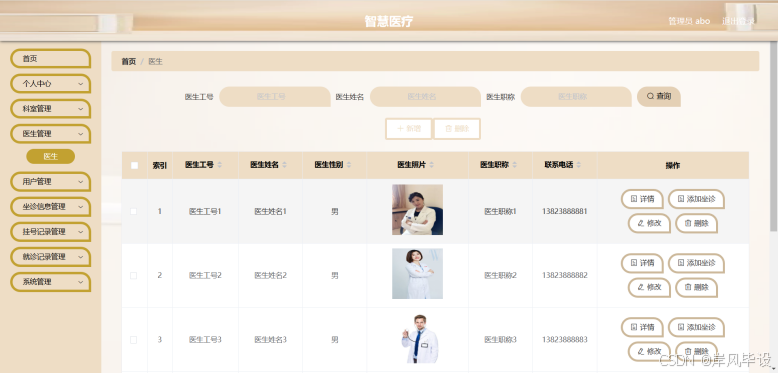This screenshot has height=374, width=778.
Task: Click the 查询 search button
Action: [658, 96]
